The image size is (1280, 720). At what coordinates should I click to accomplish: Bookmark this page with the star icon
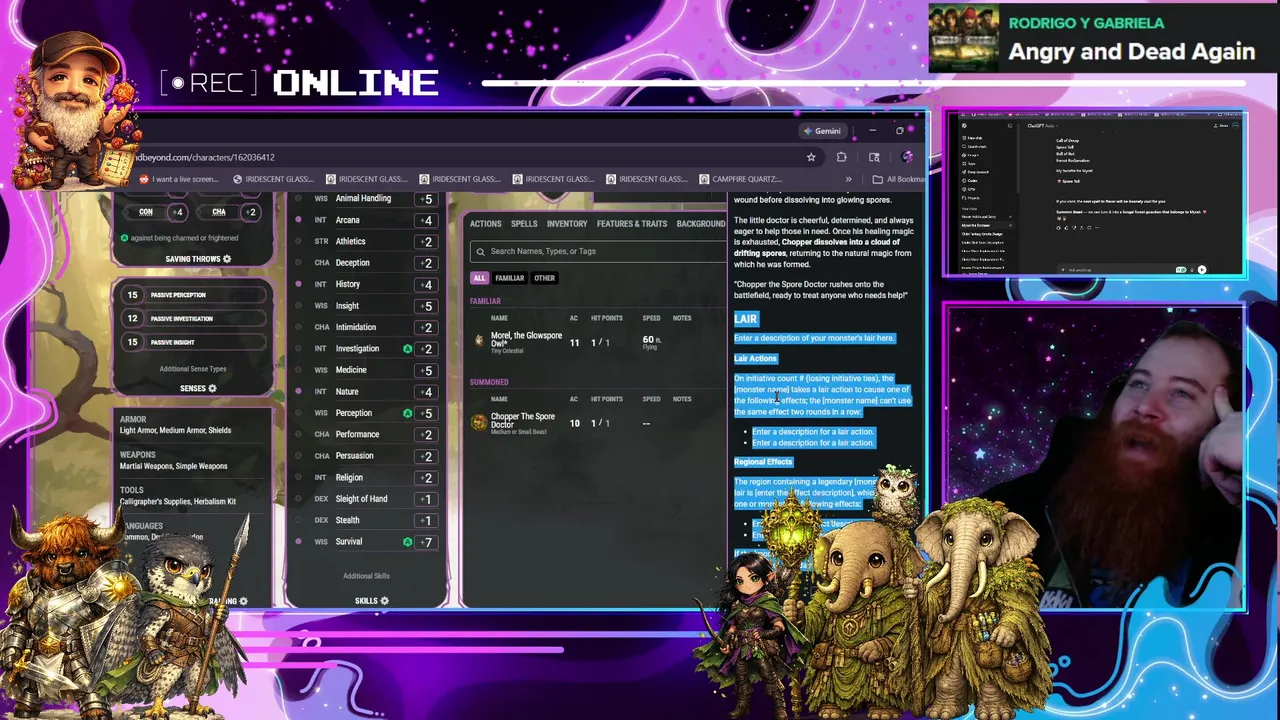click(x=811, y=157)
